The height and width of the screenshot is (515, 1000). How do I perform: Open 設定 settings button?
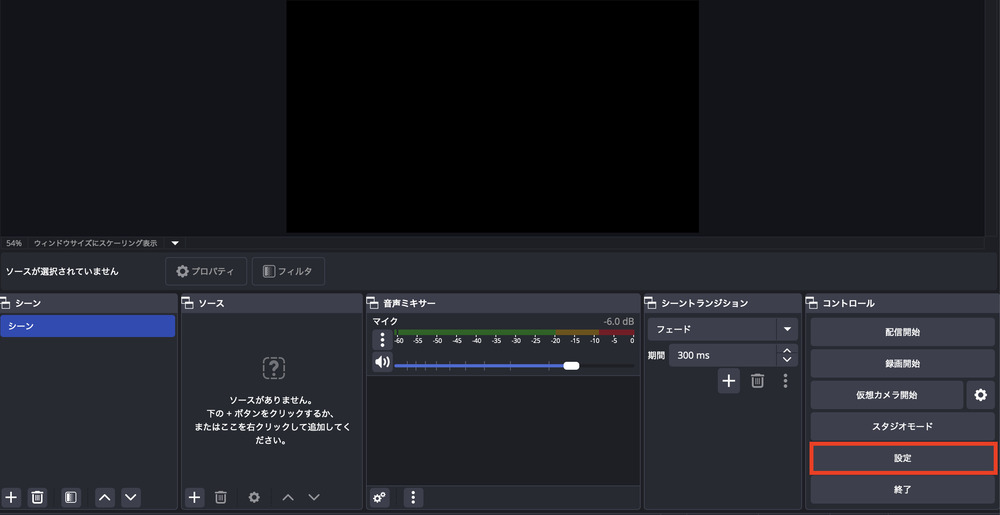coord(902,458)
